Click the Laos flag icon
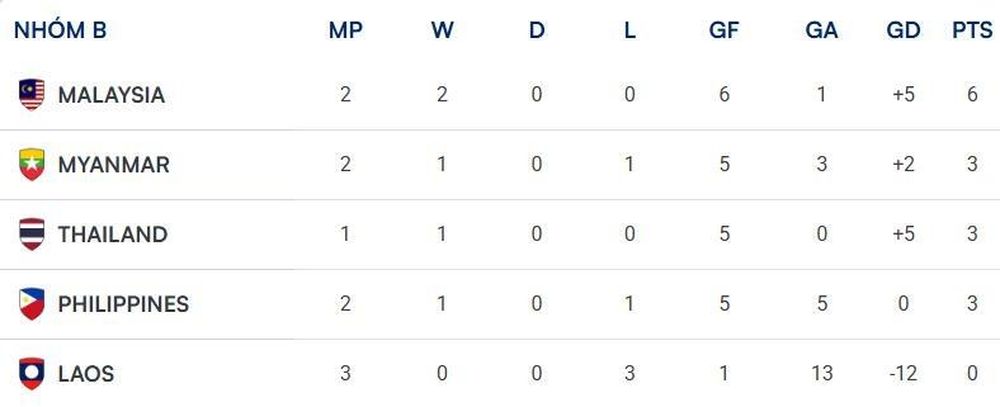The height and width of the screenshot is (407, 1000). (x=31, y=373)
